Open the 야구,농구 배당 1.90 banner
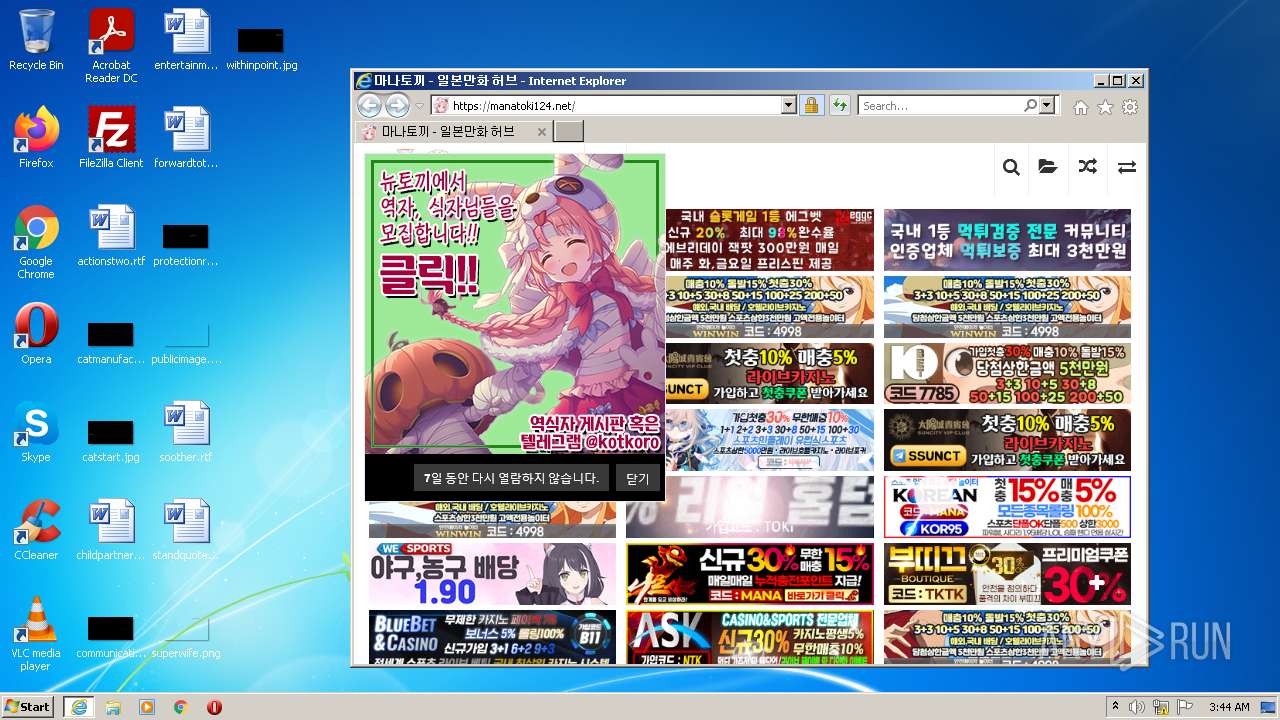 492,574
